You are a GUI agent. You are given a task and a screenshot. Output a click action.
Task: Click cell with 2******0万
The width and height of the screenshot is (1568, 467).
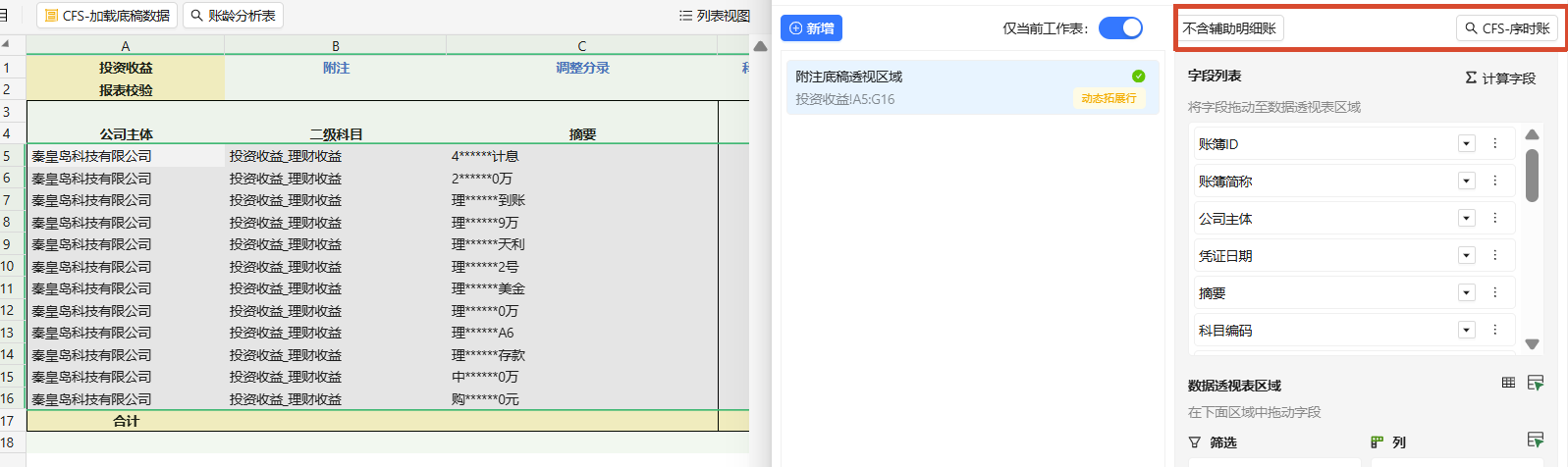click(x=582, y=179)
